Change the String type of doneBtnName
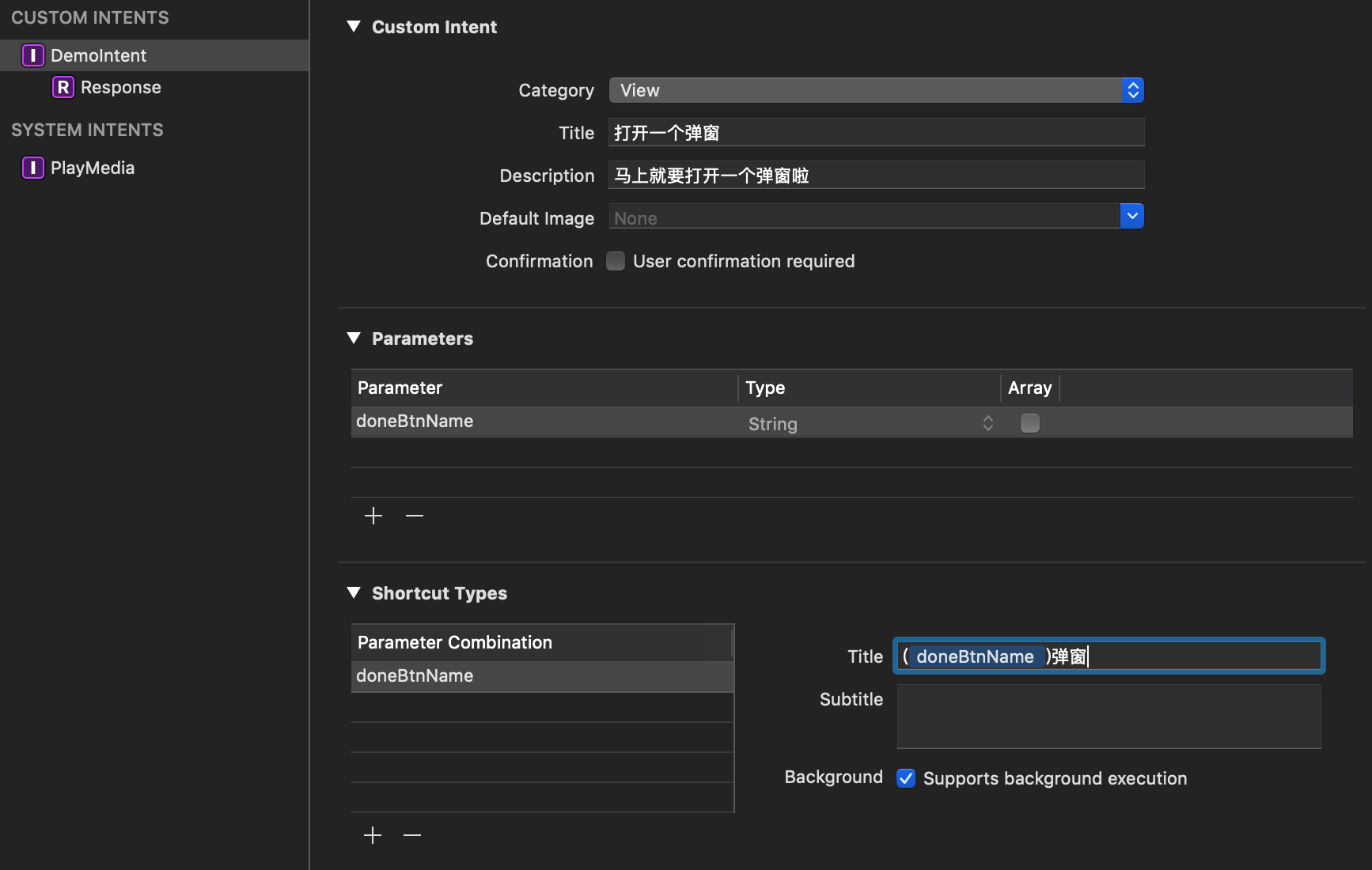The image size is (1372, 870). pos(870,424)
